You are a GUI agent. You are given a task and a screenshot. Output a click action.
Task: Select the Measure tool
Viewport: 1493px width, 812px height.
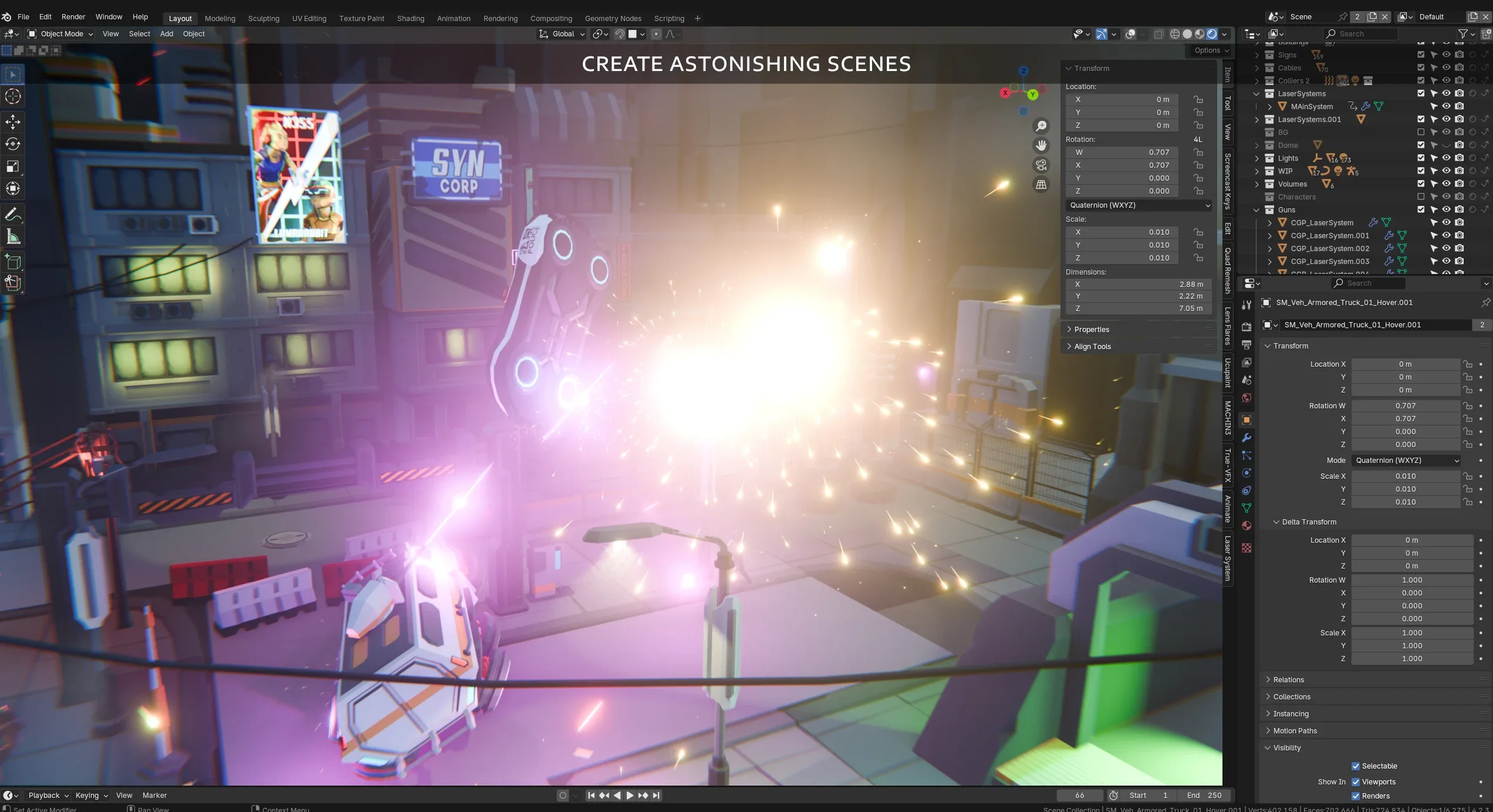pyautogui.click(x=12, y=237)
